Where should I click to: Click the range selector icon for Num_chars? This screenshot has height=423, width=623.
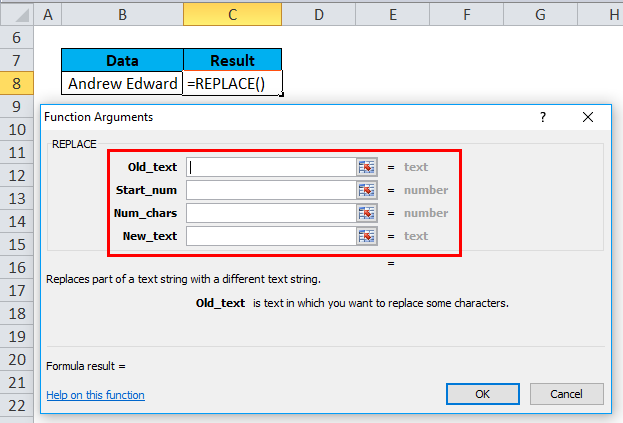coord(366,213)
